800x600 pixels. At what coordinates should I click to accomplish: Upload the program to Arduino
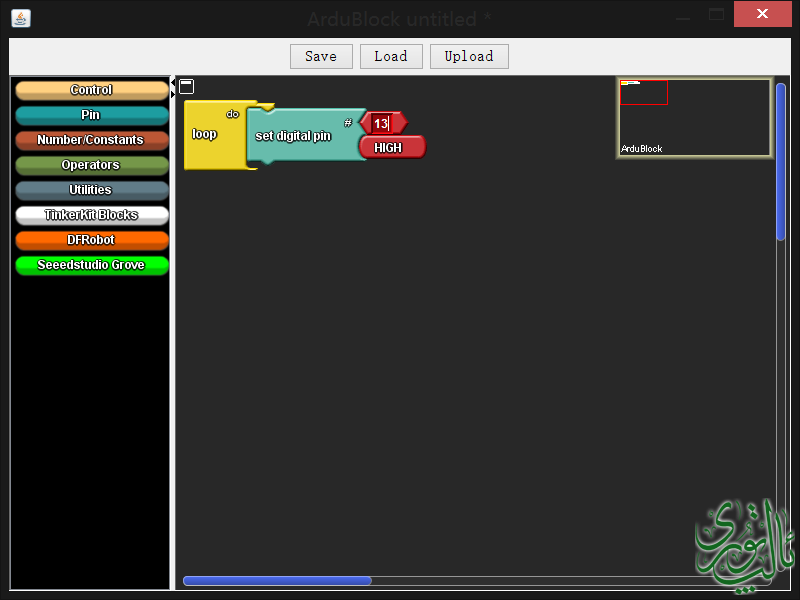pyautogui.click(x=469, y=56)
